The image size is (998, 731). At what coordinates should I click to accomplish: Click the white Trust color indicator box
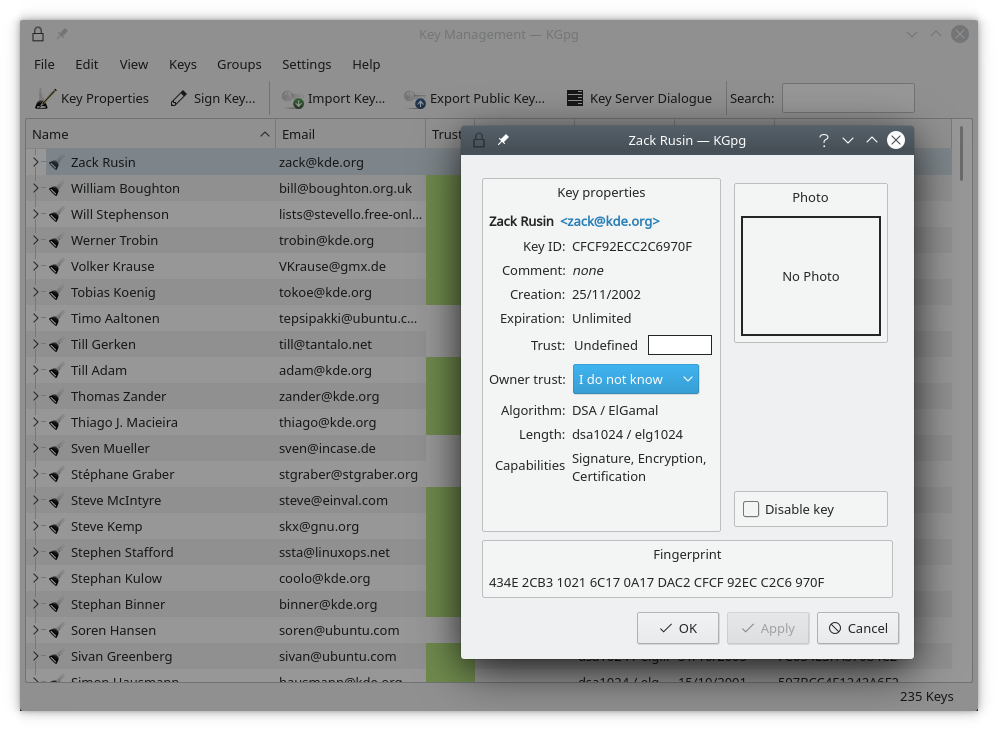coord(679,346)
